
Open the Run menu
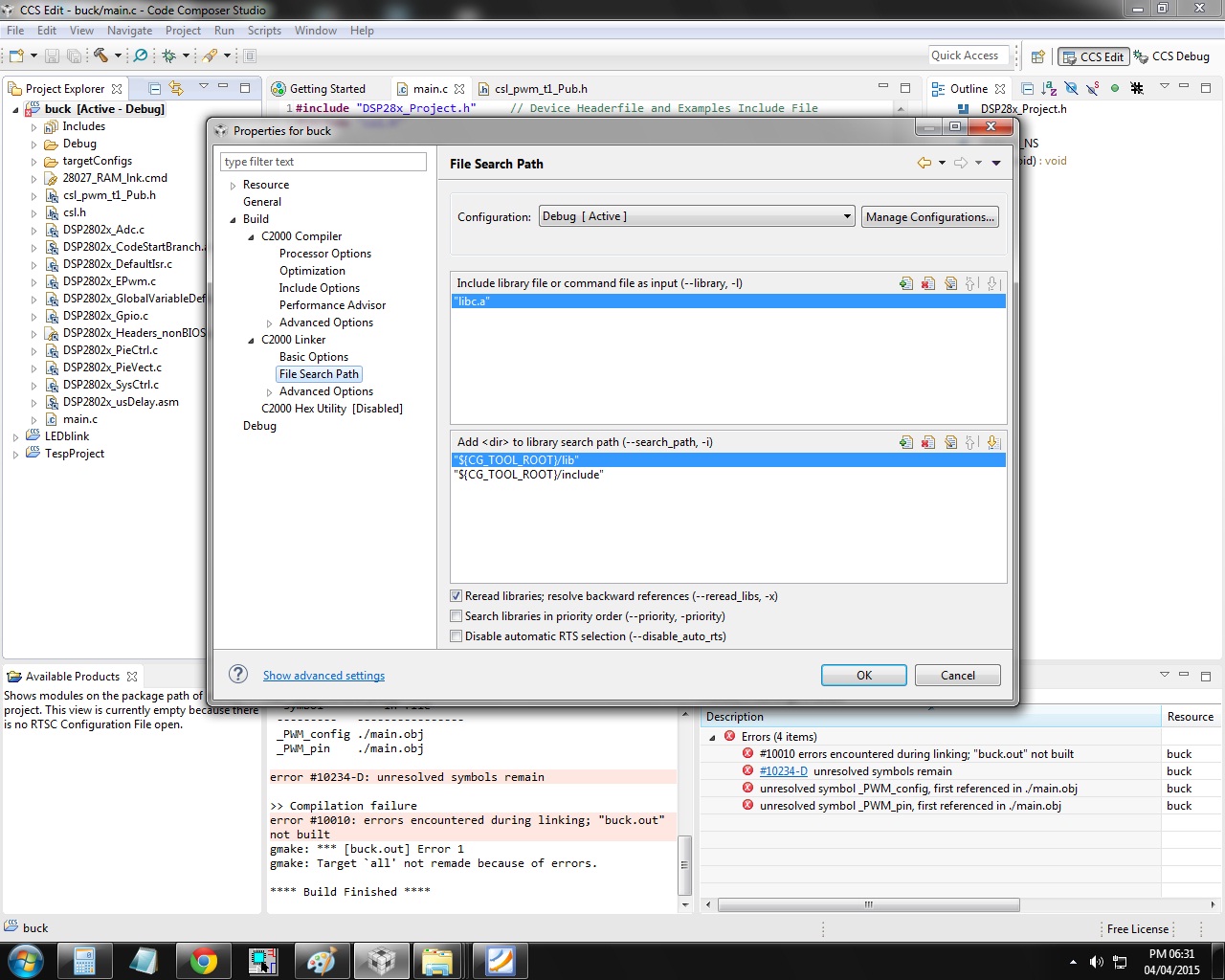[x=224, y=31]
